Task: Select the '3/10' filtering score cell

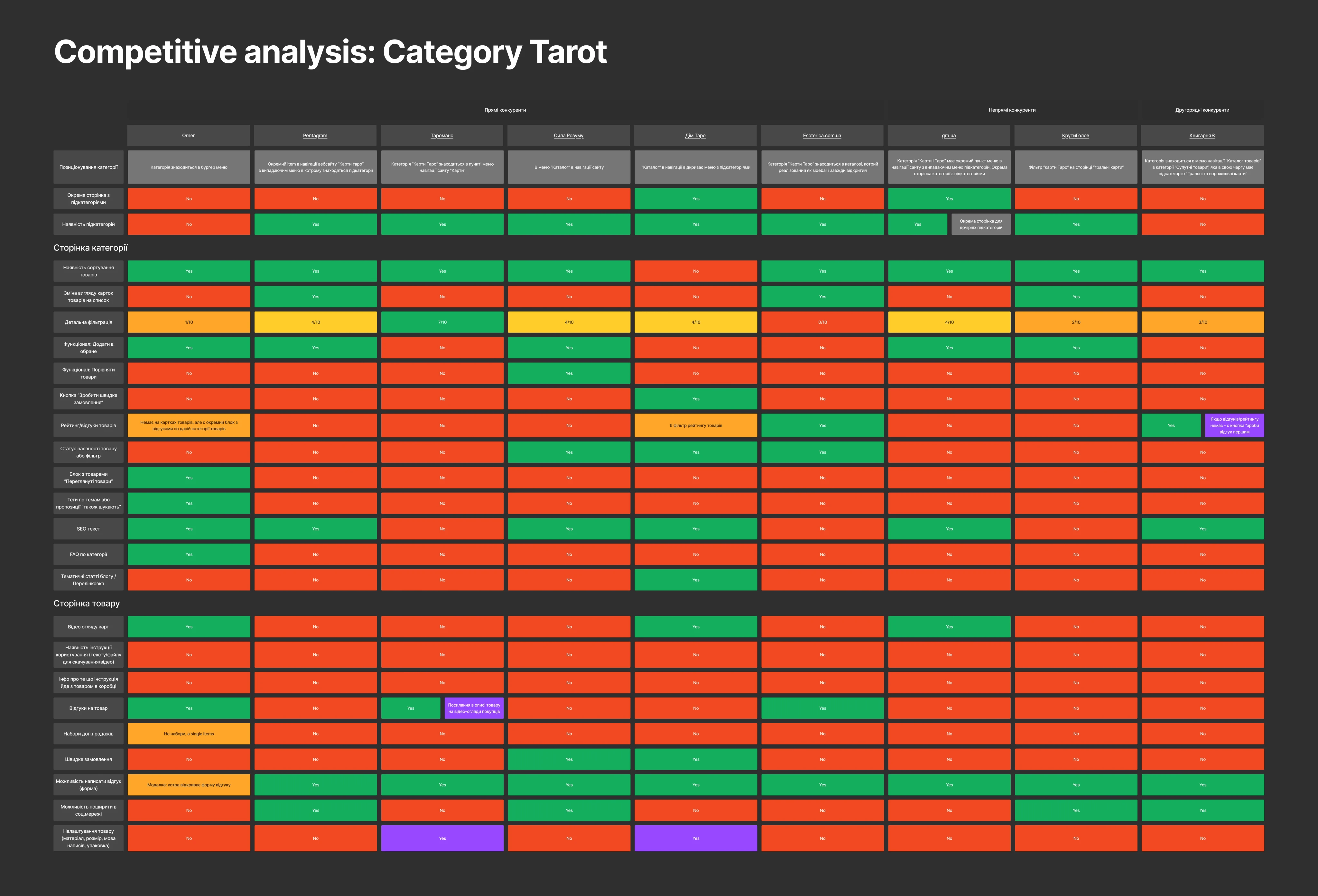Action: pyautogui.click(x=1203, y=322)
